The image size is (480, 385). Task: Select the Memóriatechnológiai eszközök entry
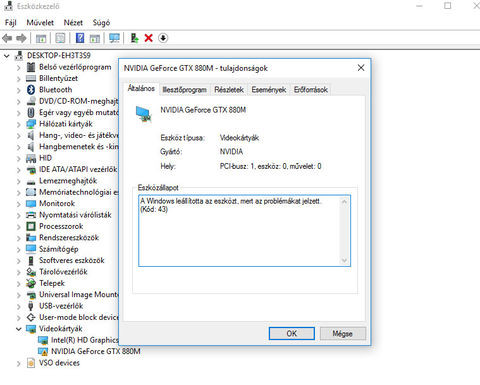[x=79, y=192]
